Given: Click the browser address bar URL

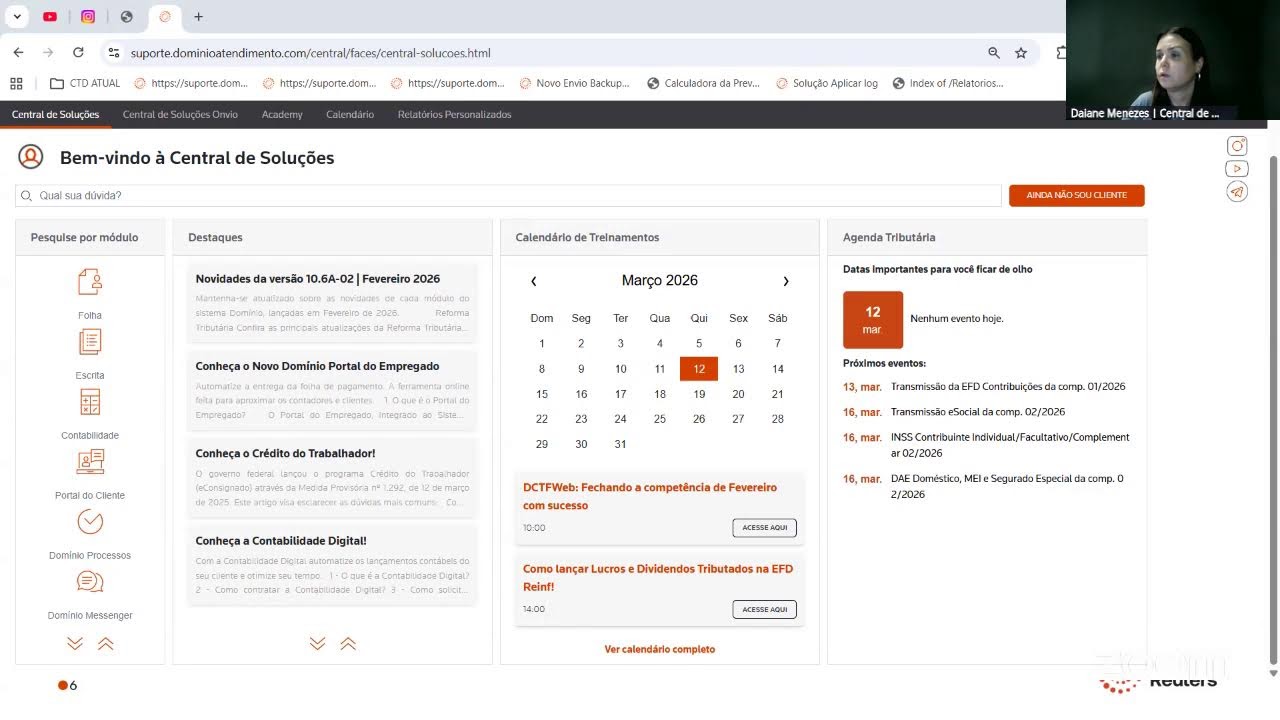Looking at the screenshot, I should click(310, 53).
